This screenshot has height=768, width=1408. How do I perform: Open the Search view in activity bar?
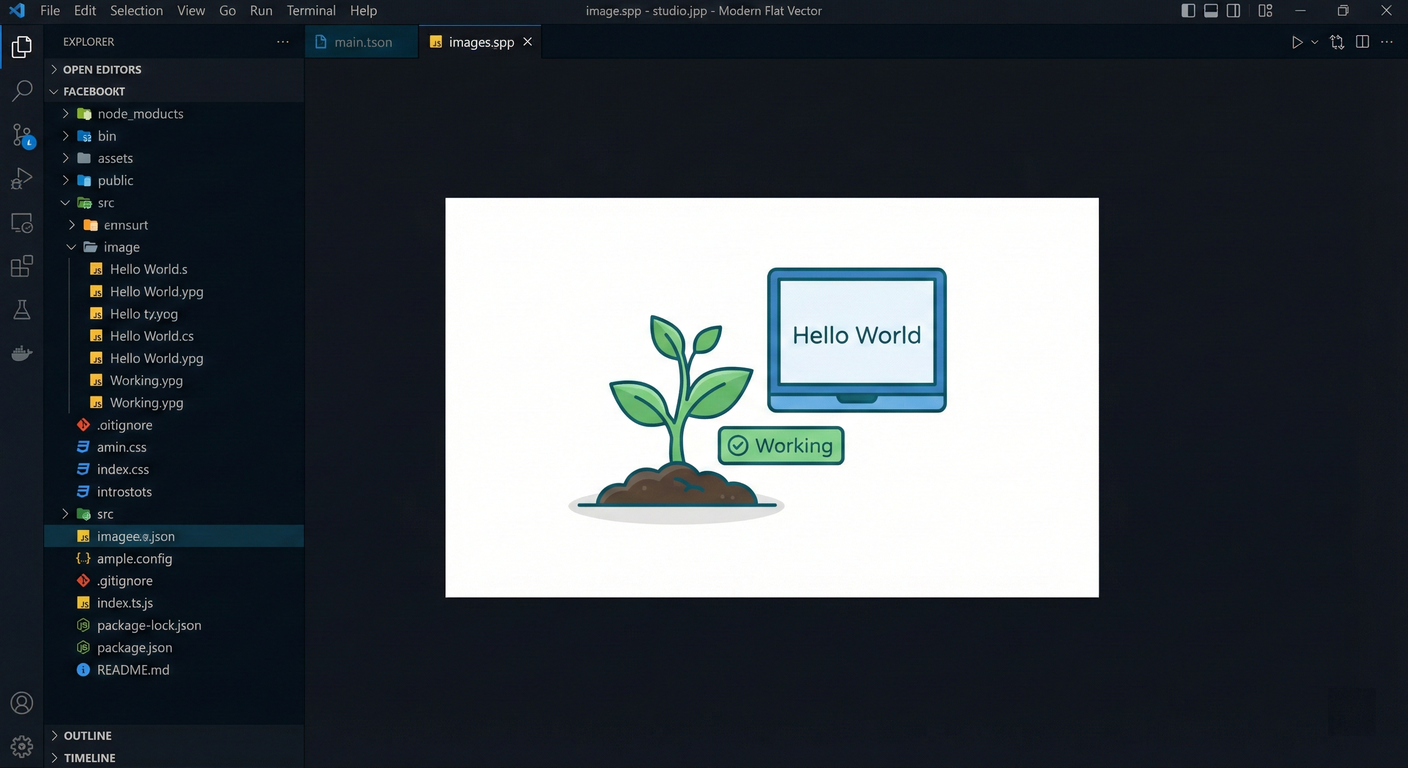pyautogui.click(x=22, y=91)
